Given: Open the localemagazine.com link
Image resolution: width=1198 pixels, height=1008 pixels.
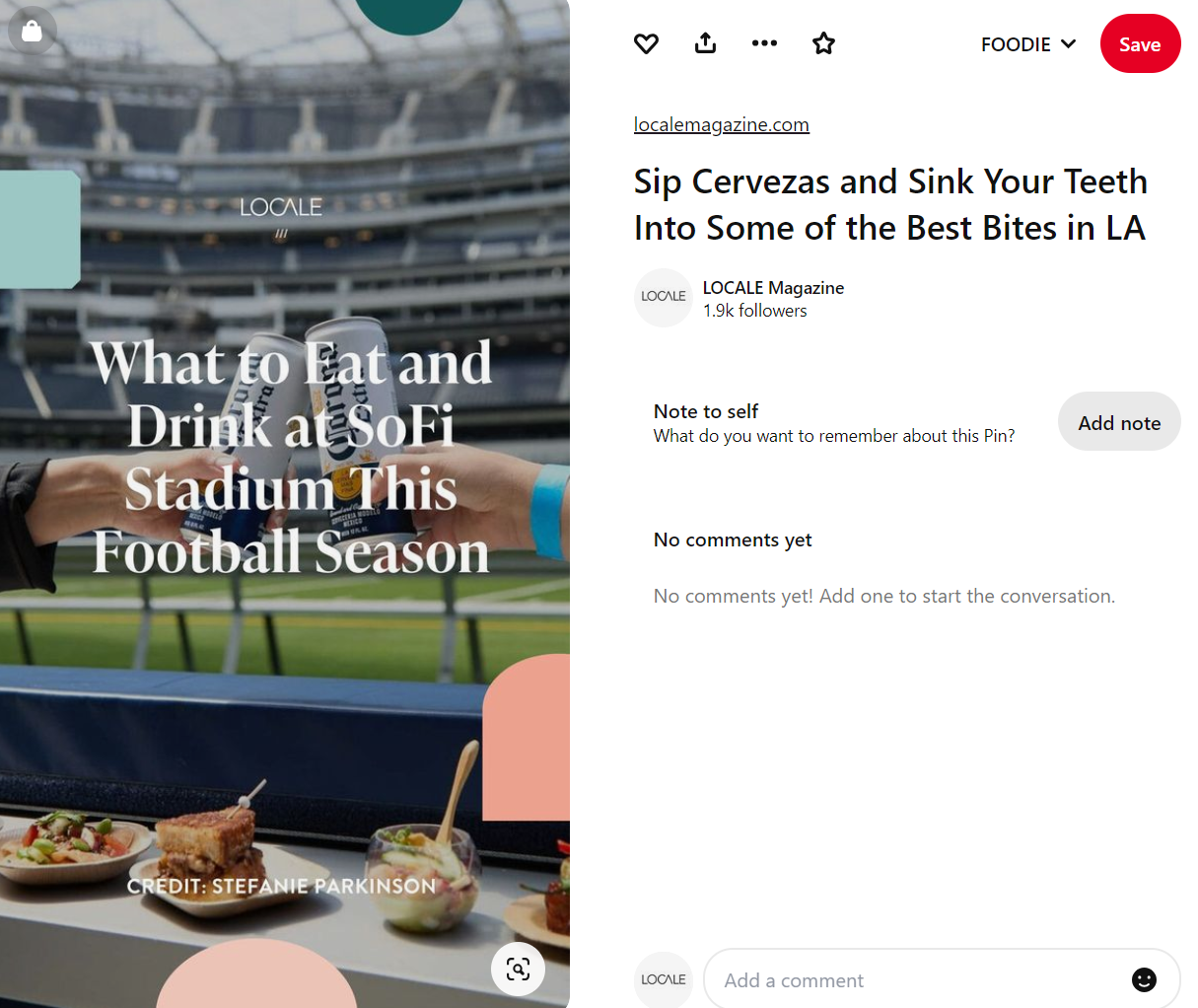Looking at the screenshot, I should [x=721, y=124].
